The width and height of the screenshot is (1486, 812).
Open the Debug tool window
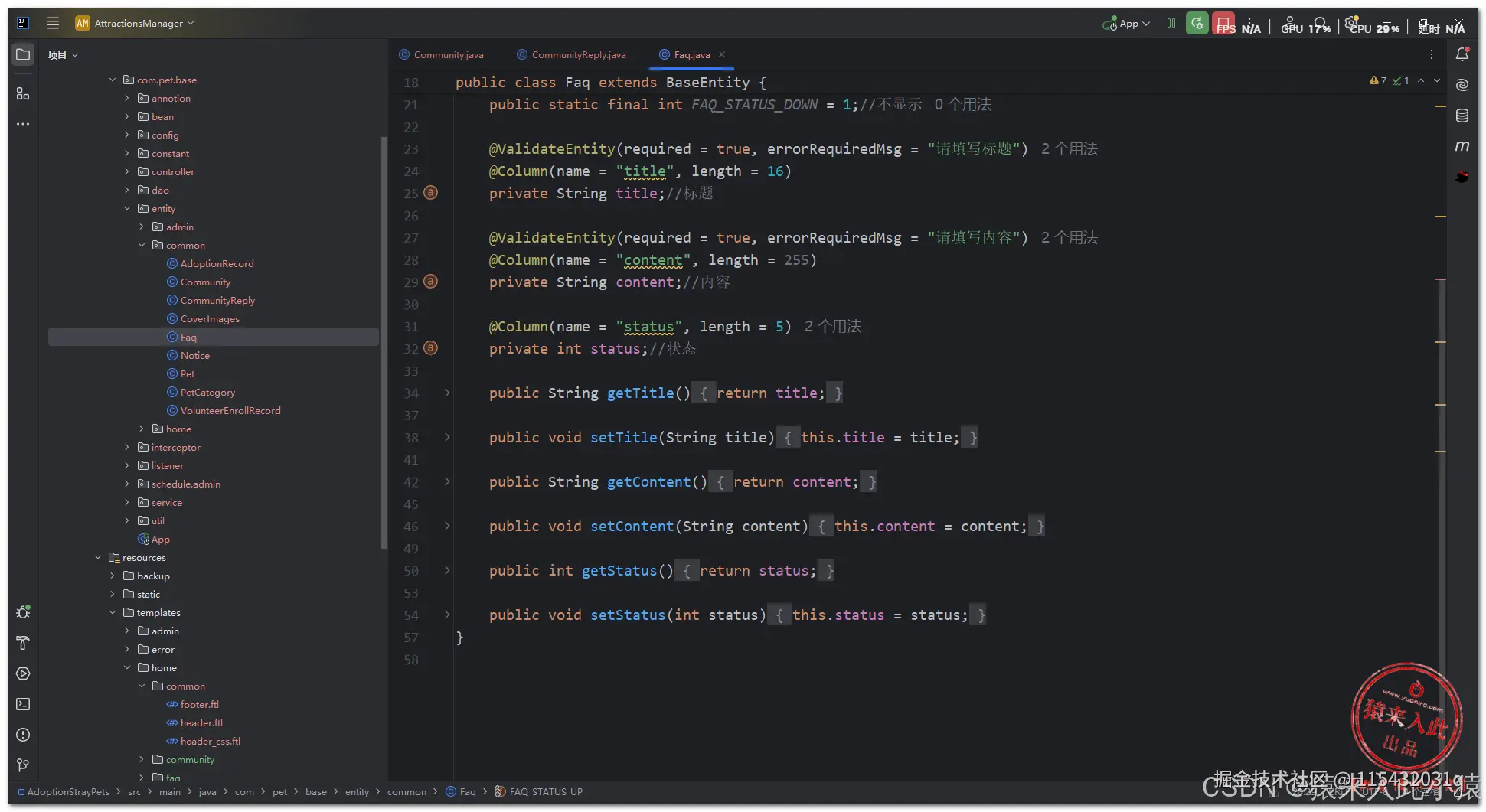point(23,612)
